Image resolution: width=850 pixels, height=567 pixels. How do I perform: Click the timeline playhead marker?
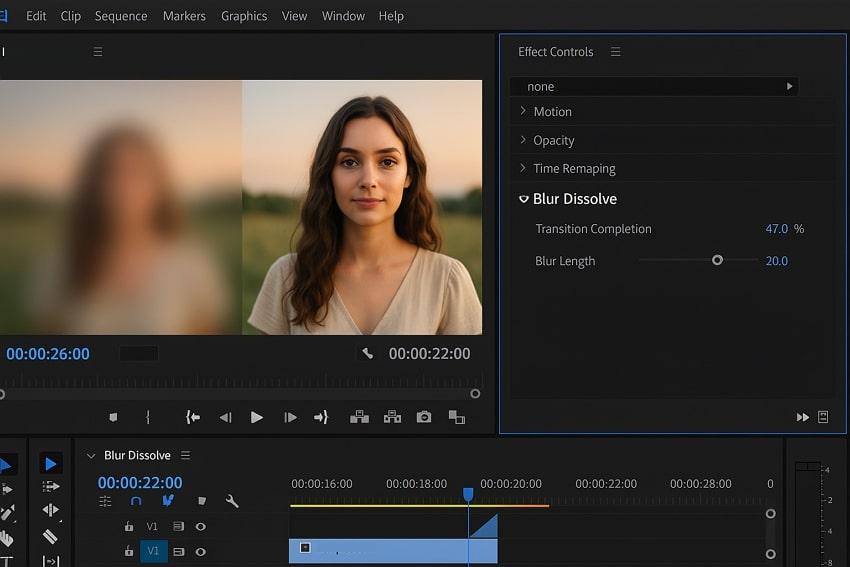[x=468, y=494]
